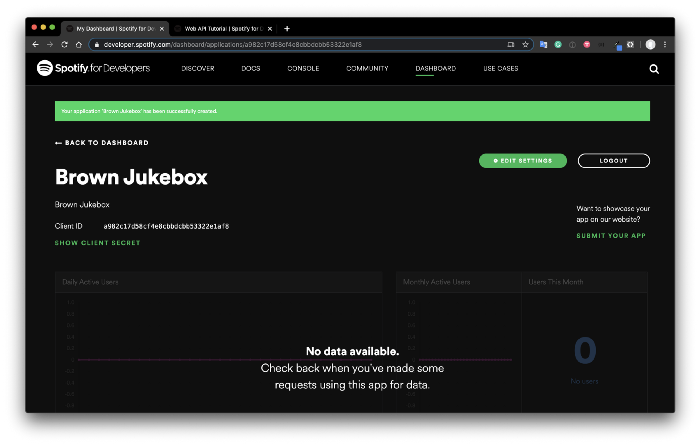Reveal secret via Show Client Secret
Viewport: 700px width, 446px height.
tap(97, 243)
